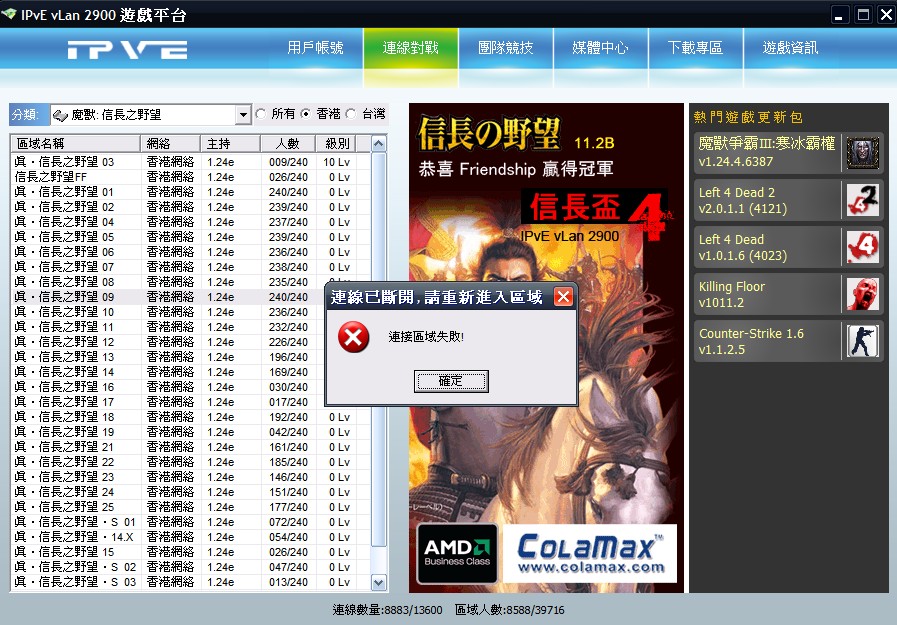Click the gamepad icon in category combo
The width and height of the screenshot is (897, 625).
pos(60,115)
